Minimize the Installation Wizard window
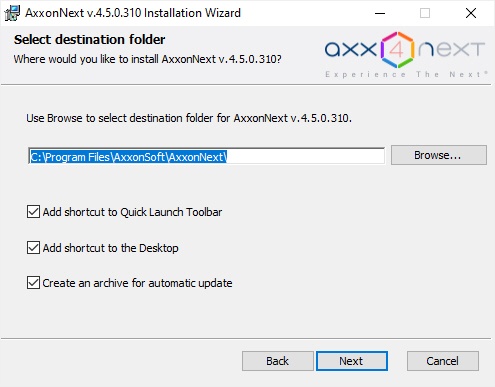The width and height of the screenshot is (495, 387). click(380, 13)
